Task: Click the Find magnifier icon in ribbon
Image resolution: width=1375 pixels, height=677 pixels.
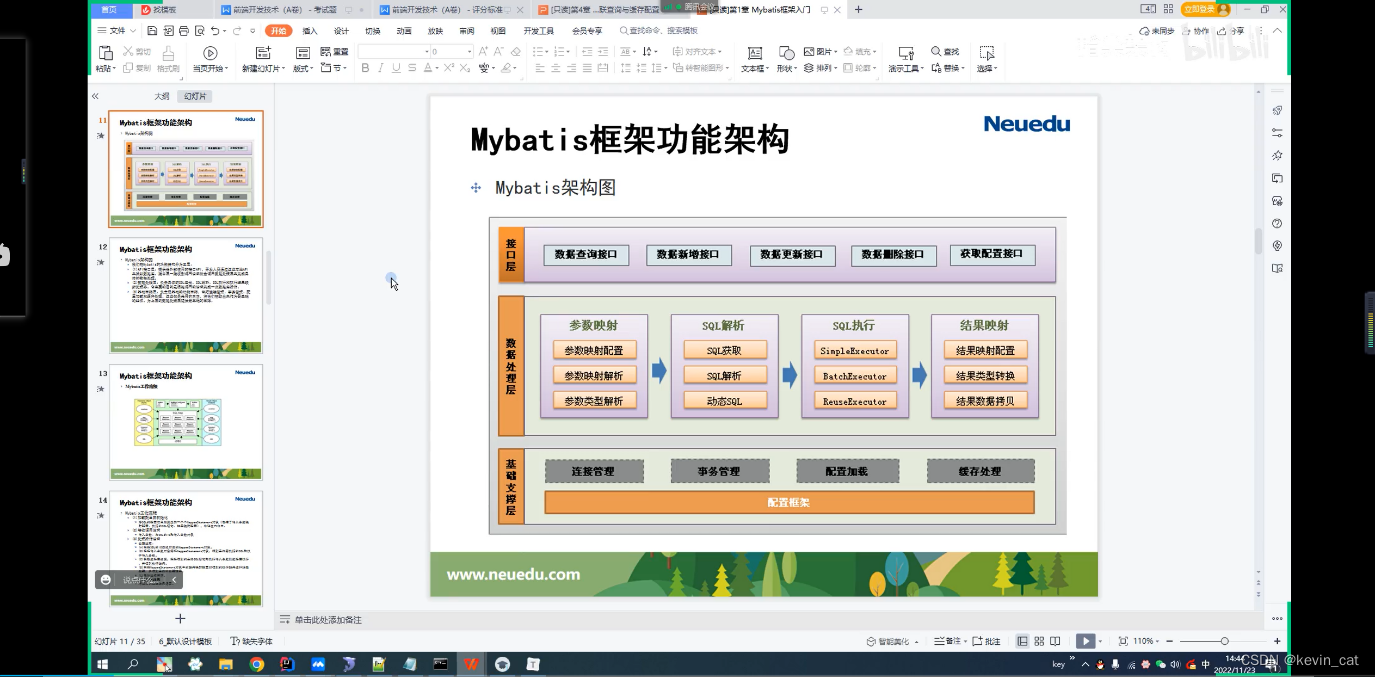Action: [937, 51]
